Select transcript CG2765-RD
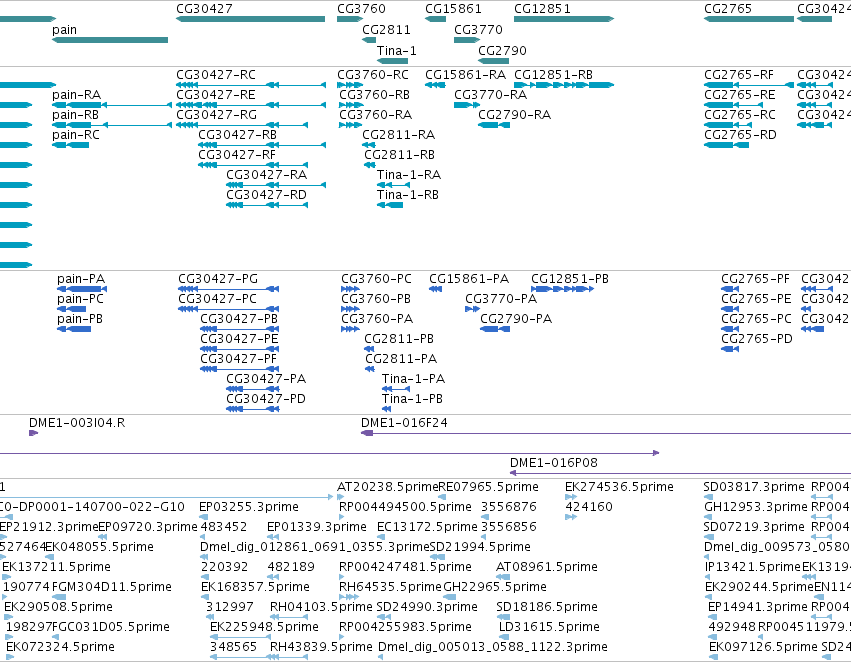The height and width of the screenshot is (662, 851). [x=727, y=145]
